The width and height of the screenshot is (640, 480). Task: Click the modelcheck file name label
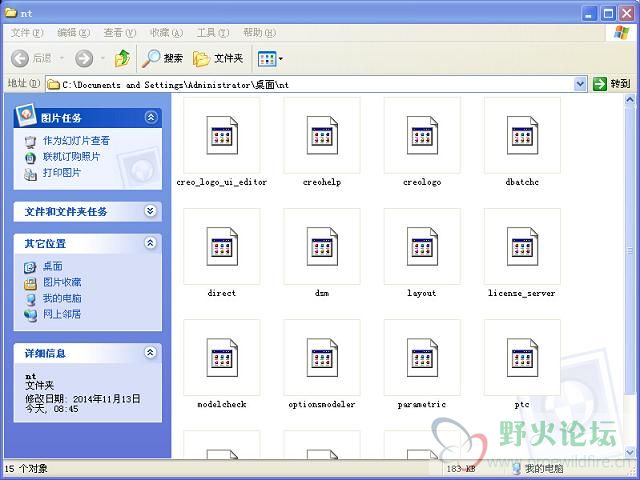[x=222, y=404]
